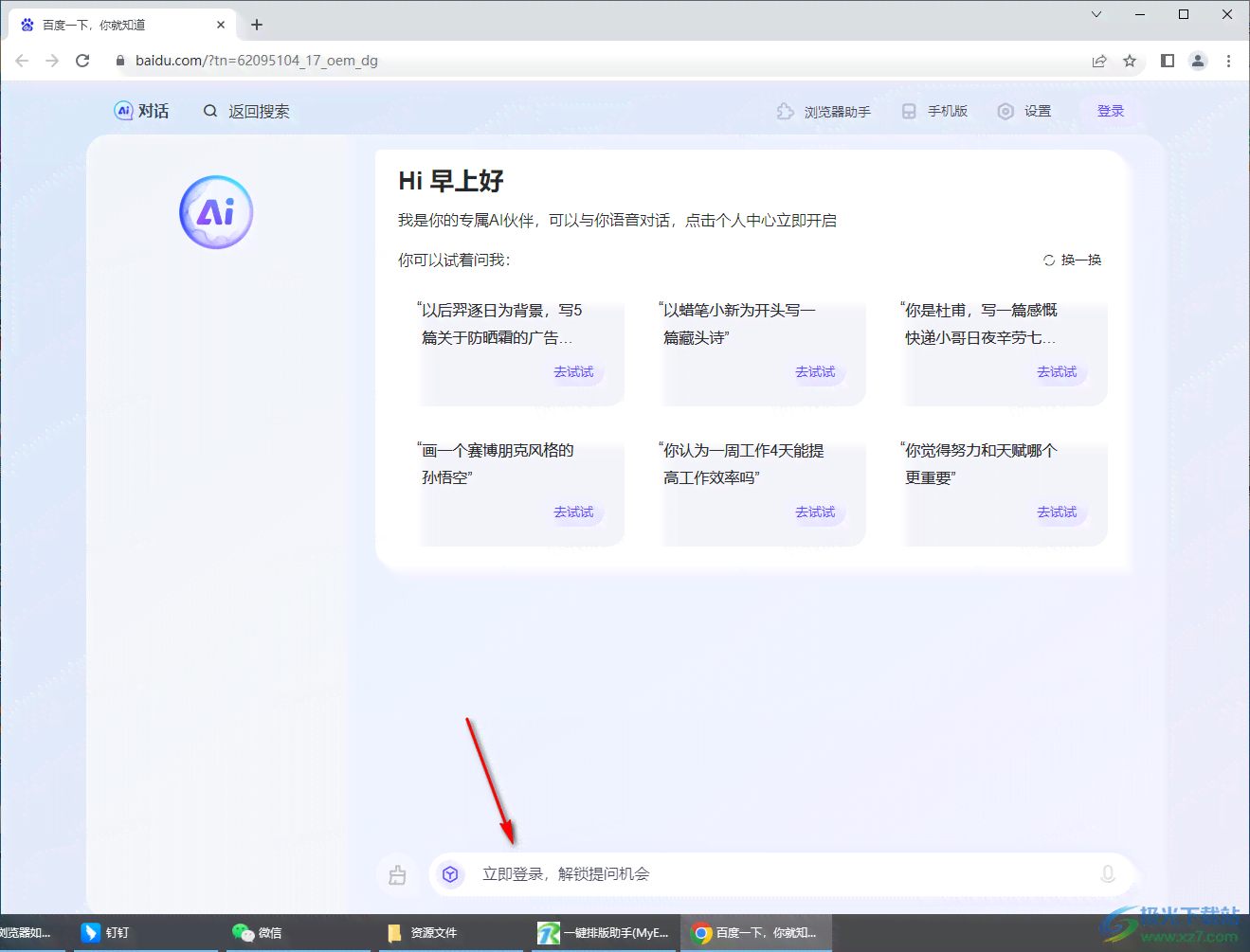
Task: Try the 杜甫 courier poem prompt
Action: (x=1057, y=372)
